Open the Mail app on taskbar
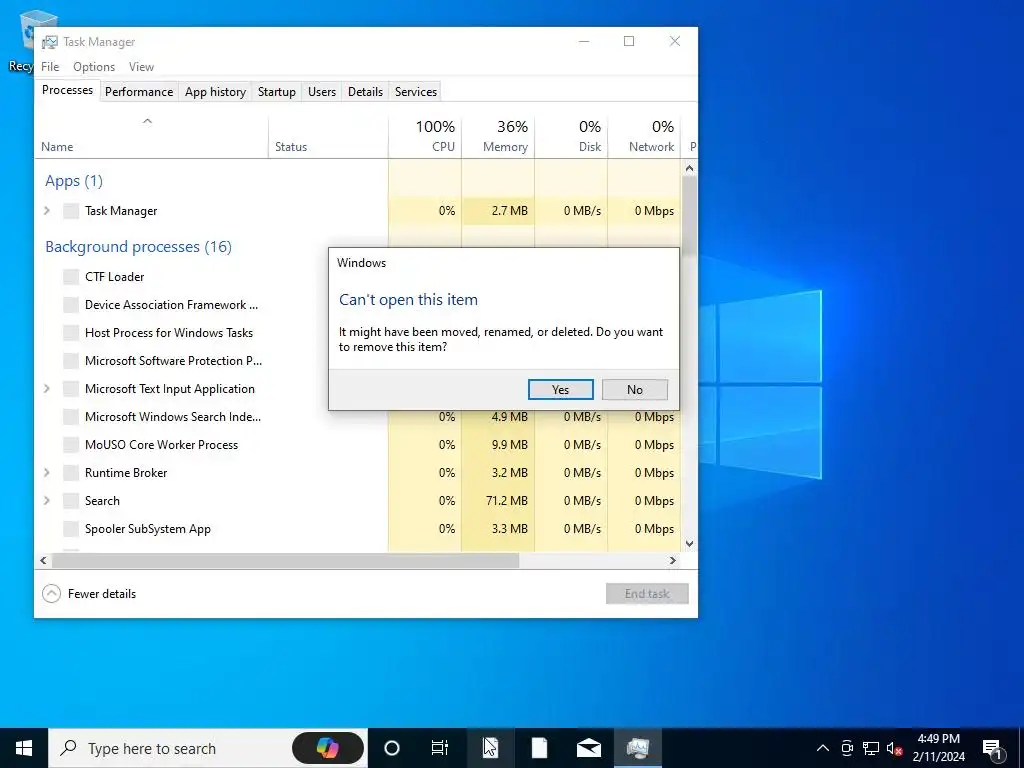1024x768 pixels. pos(588,748)
